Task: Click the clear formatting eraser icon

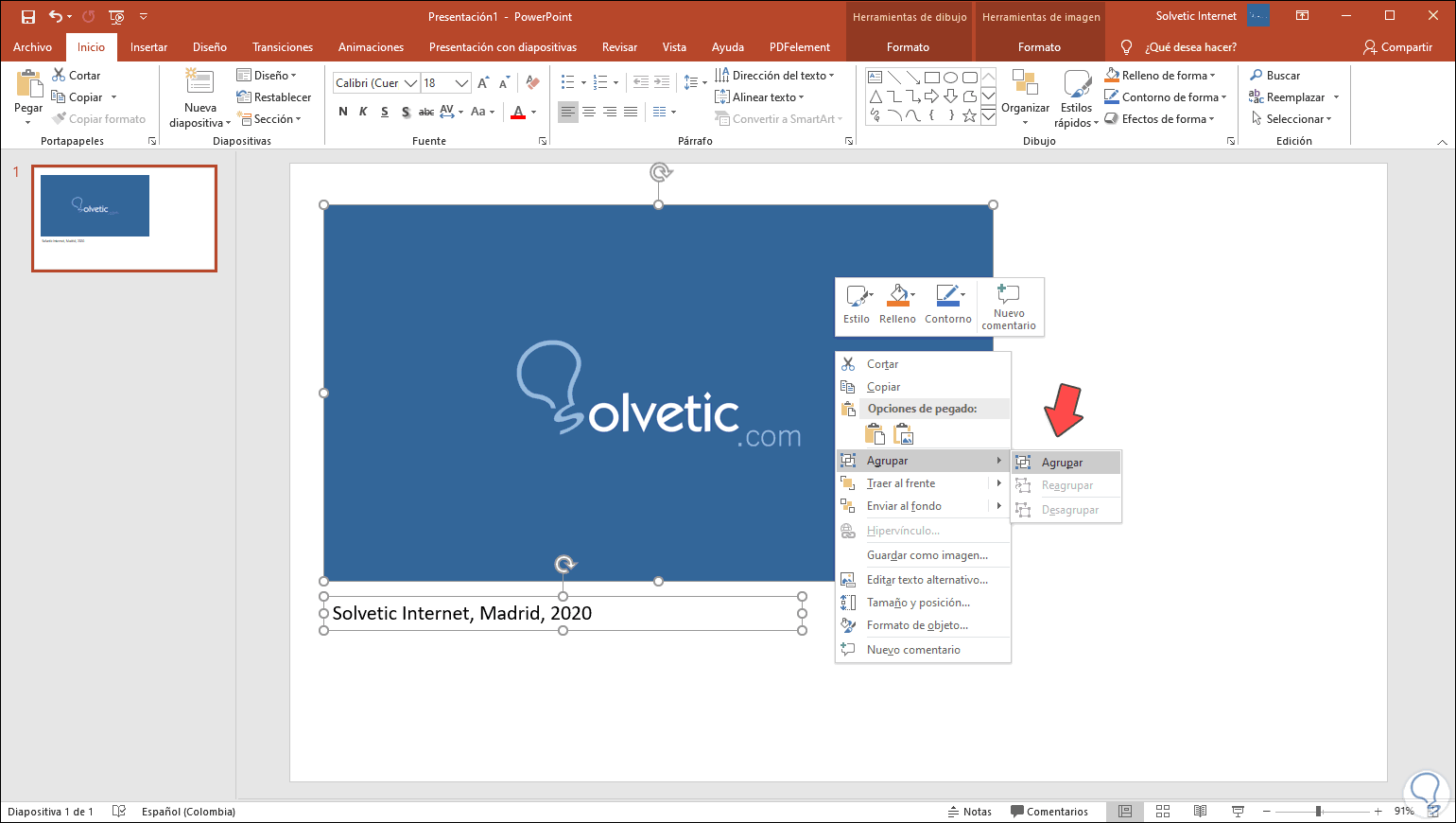Action: point(532,82)
